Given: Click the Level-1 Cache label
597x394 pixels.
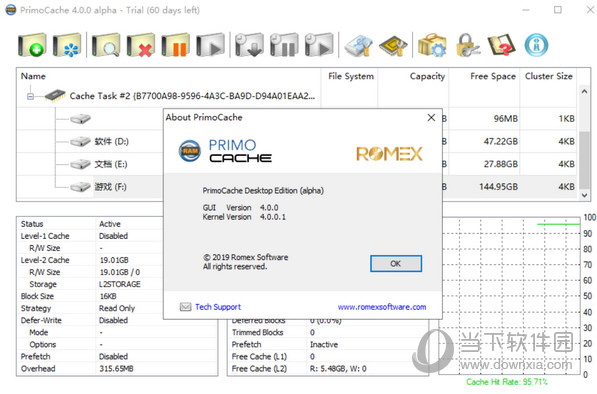Looking at the screenshot, I should point(45,236).
